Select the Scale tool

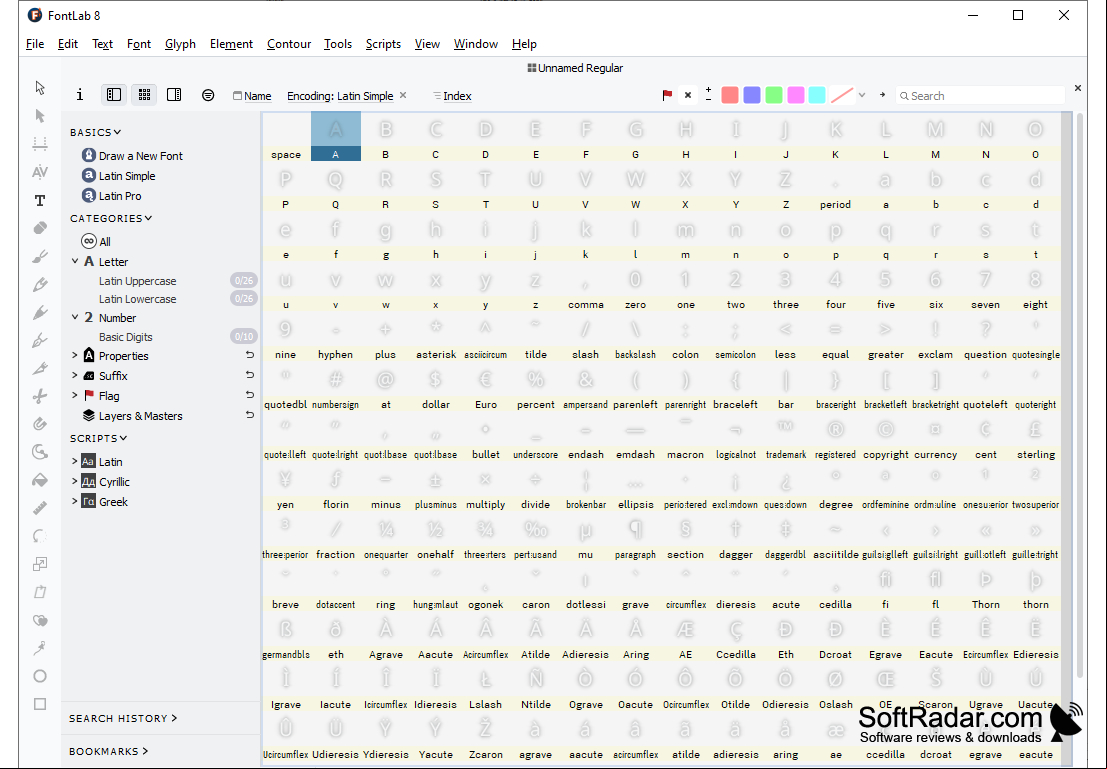pos(40,564)
